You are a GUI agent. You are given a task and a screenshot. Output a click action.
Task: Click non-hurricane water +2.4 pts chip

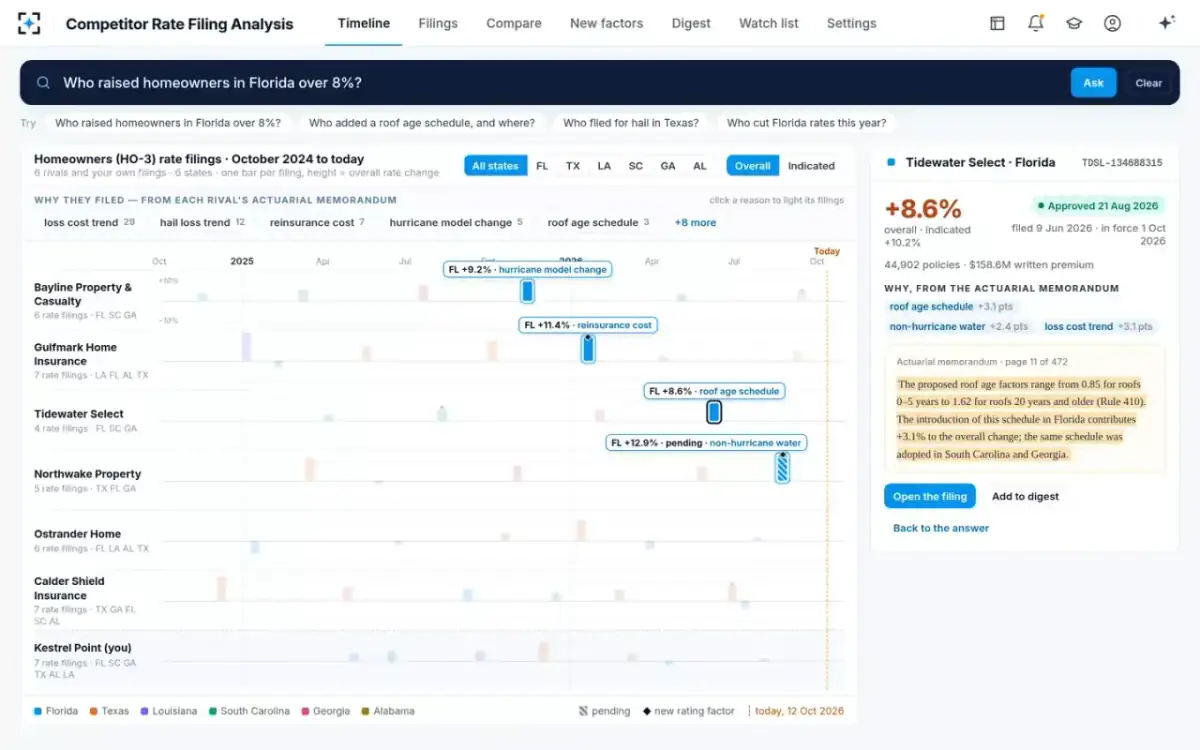click(x=958, y=326)
